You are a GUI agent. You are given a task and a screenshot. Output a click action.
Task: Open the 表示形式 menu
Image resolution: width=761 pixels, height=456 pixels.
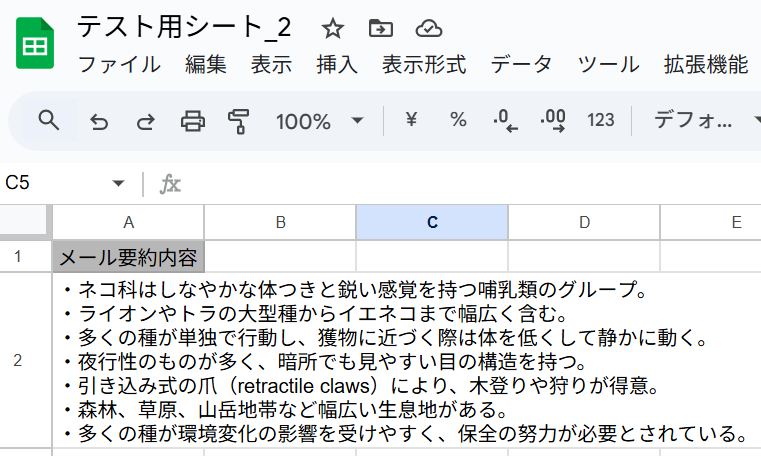point(424,65)
